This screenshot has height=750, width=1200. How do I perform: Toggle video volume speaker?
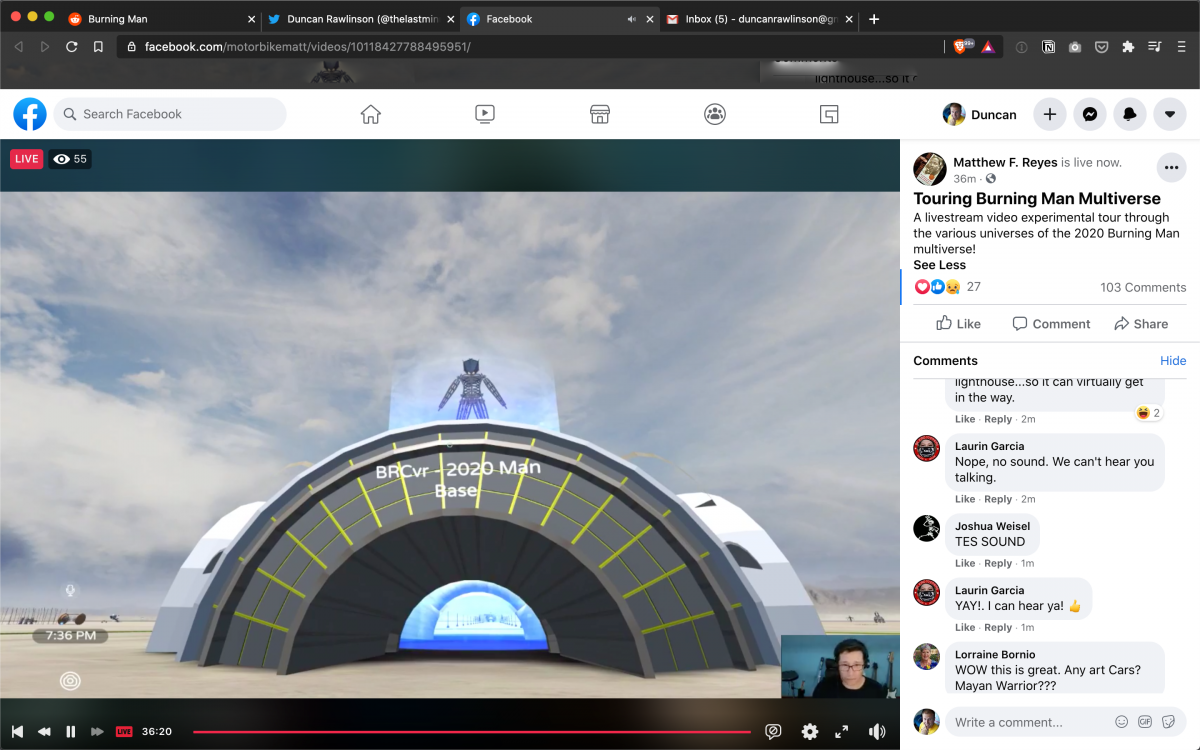click(x=877, y=731)
